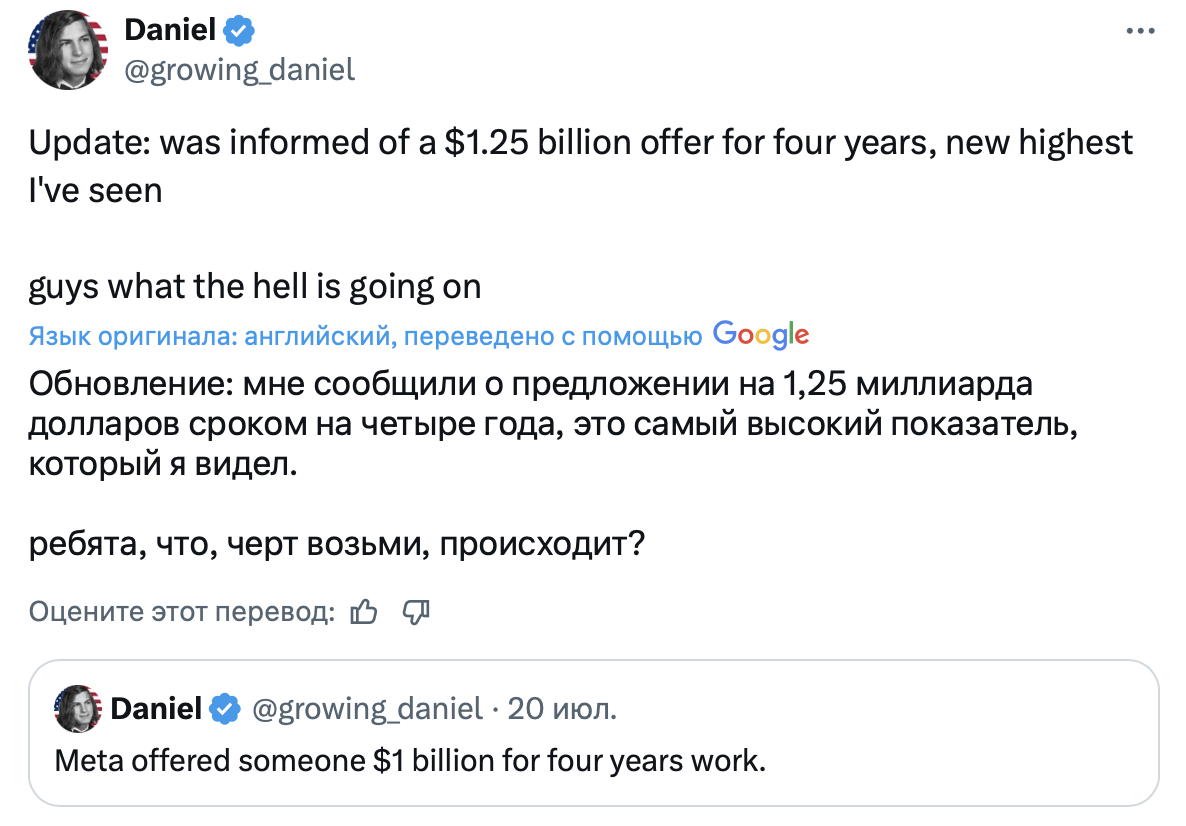The image size is (1186, 826).
Task: Open the @growing_daniel handle link
Action: [x=240, y=70]
